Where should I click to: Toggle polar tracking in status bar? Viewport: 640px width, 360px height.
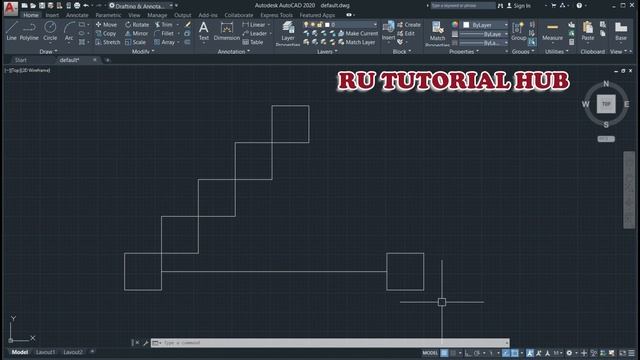click(477, 353)
